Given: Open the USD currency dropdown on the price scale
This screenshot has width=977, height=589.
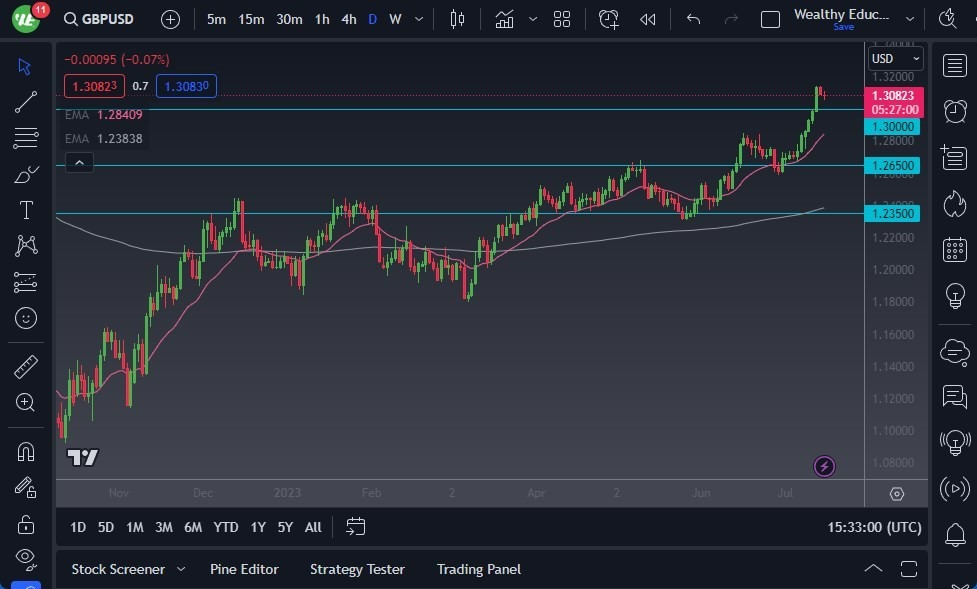Looking at the screenshot, I should click(x=893, y=58).
